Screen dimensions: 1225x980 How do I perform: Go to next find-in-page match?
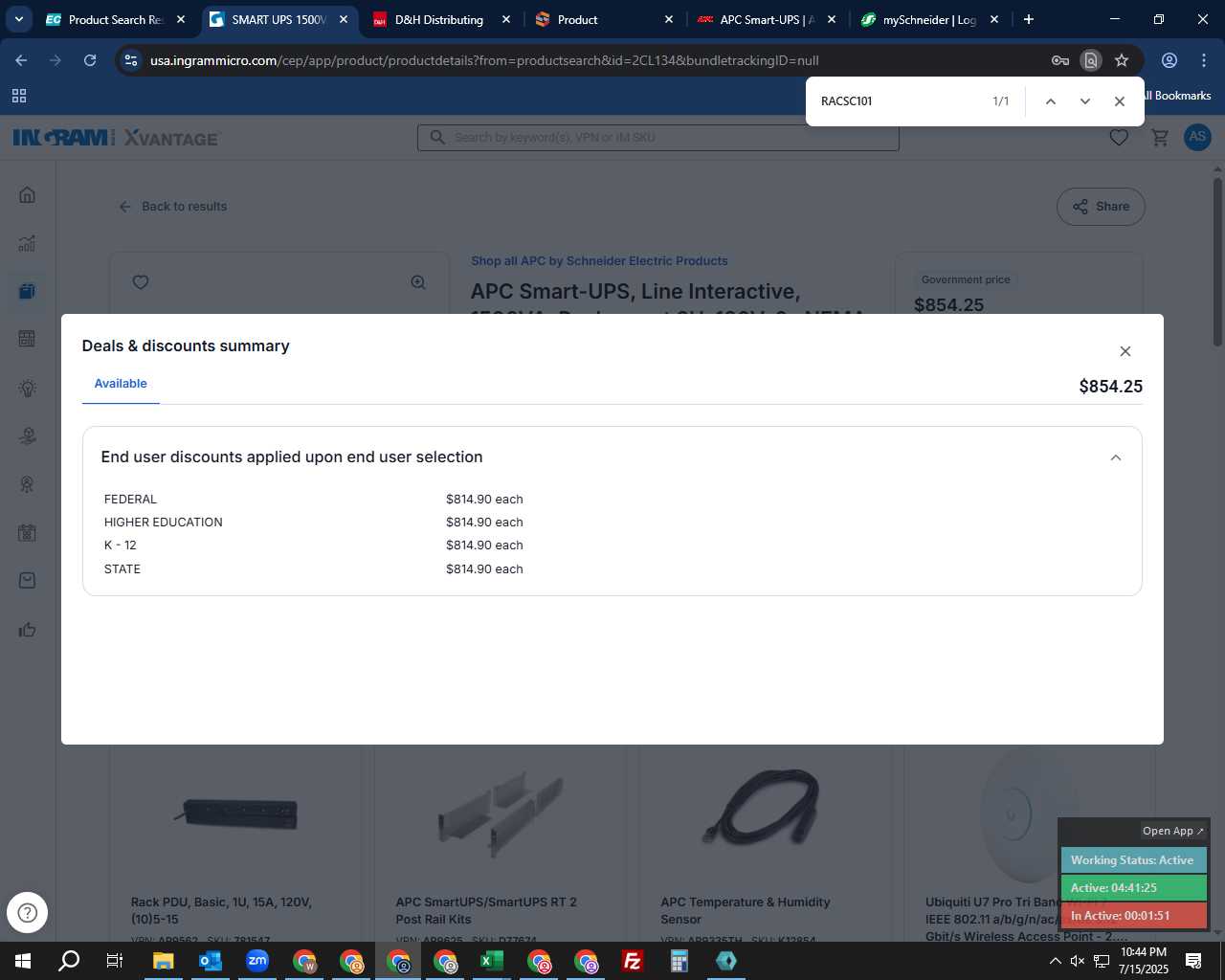(1084, 101)
